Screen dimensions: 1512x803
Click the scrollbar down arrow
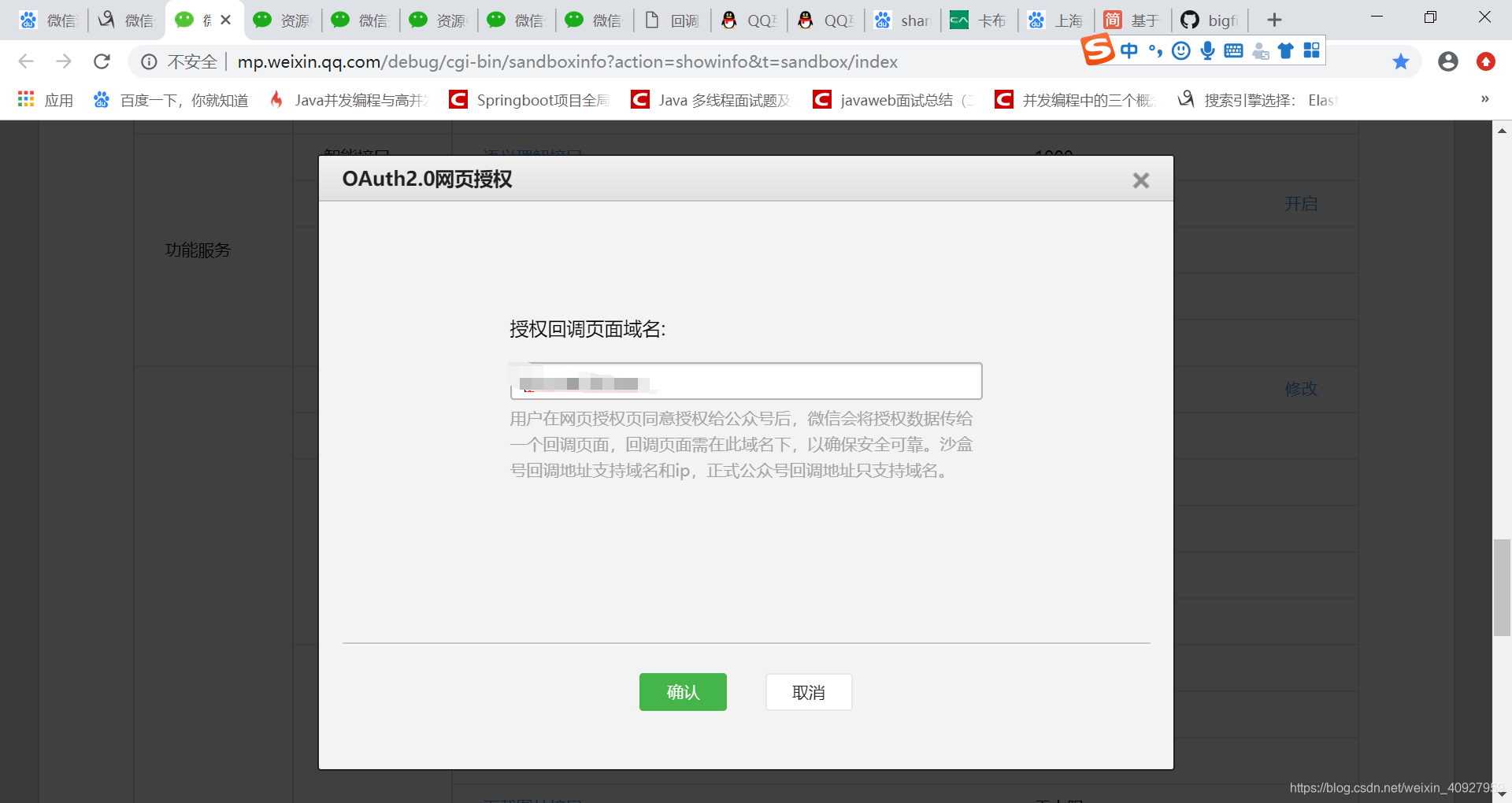[x=1502, y=794]
